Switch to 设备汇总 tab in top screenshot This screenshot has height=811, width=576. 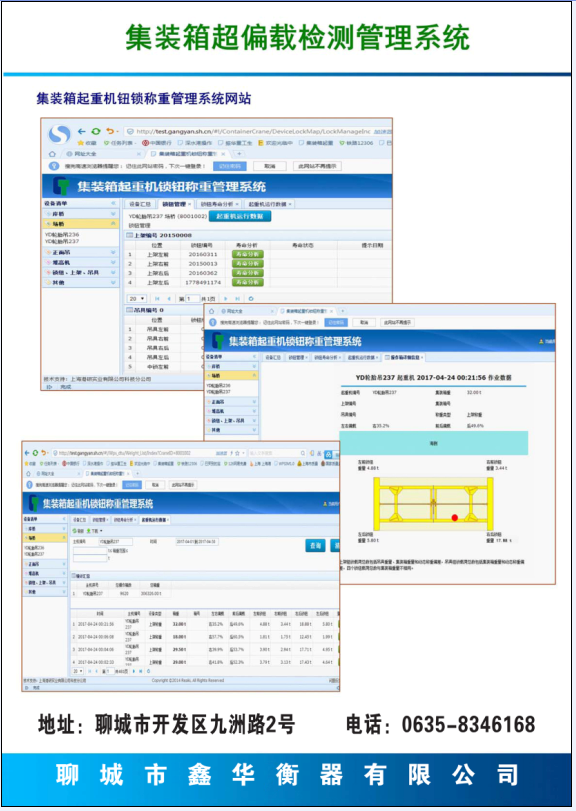[x=140, y=204]
